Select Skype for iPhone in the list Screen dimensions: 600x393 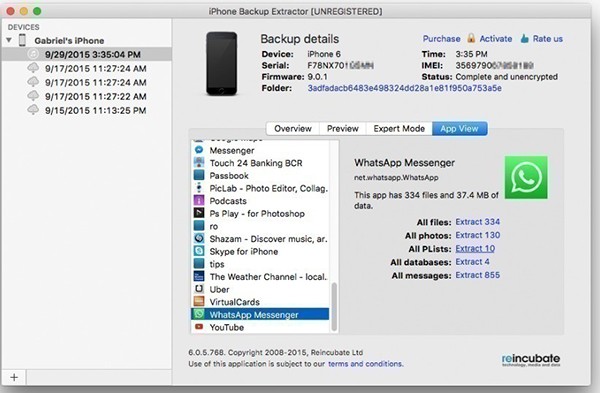[x=243, y=251]
